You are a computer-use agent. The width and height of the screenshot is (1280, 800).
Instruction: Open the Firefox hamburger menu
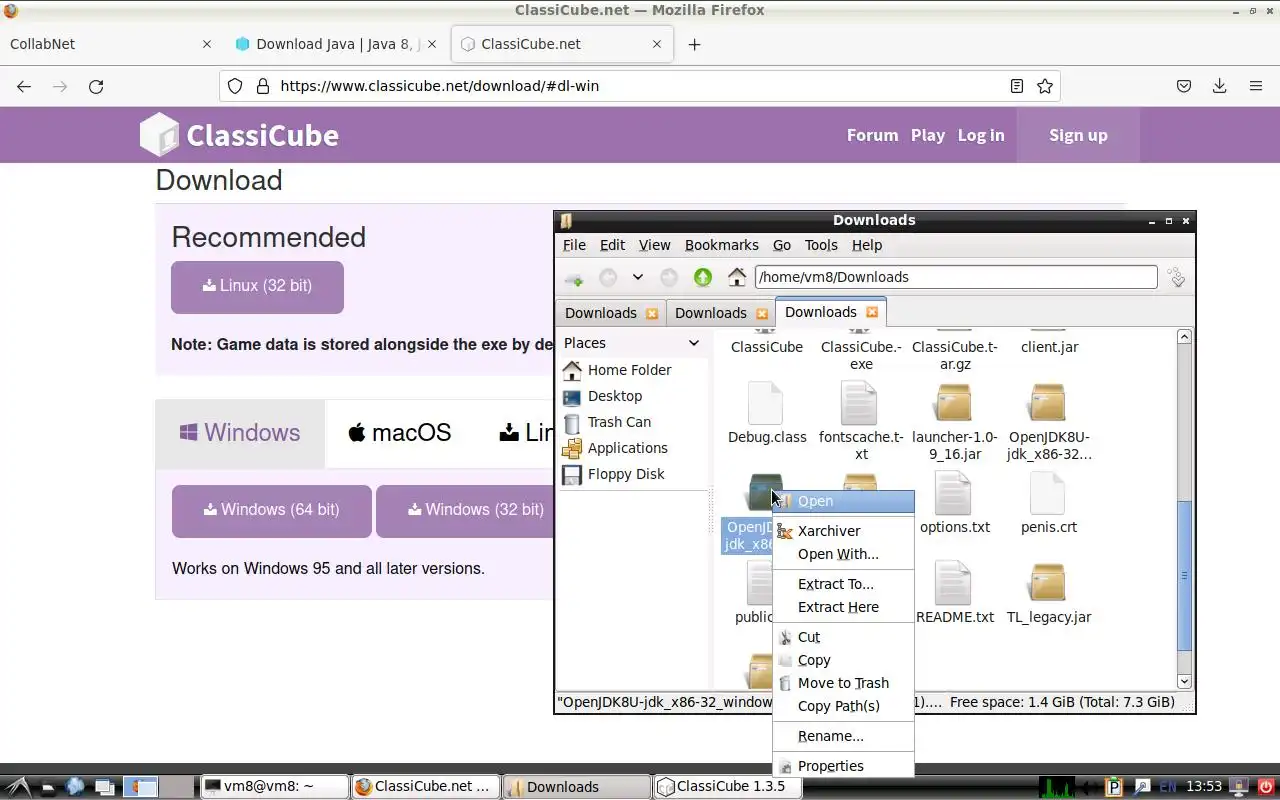tap(1255, 86)
